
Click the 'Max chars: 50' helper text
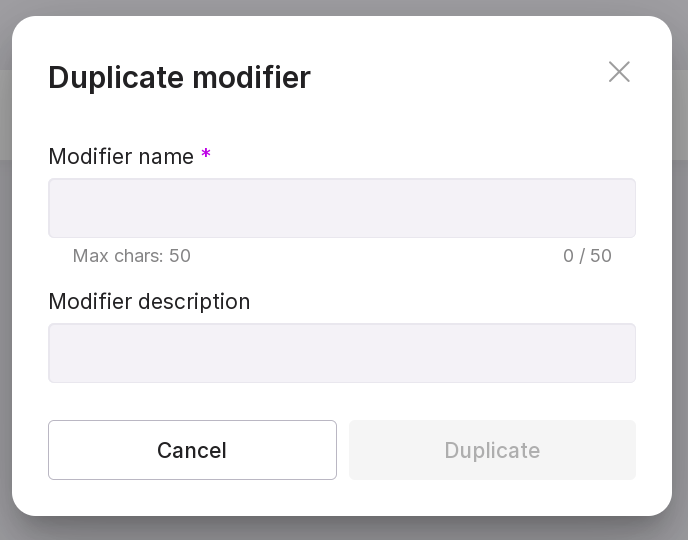(x=131, y=256)
